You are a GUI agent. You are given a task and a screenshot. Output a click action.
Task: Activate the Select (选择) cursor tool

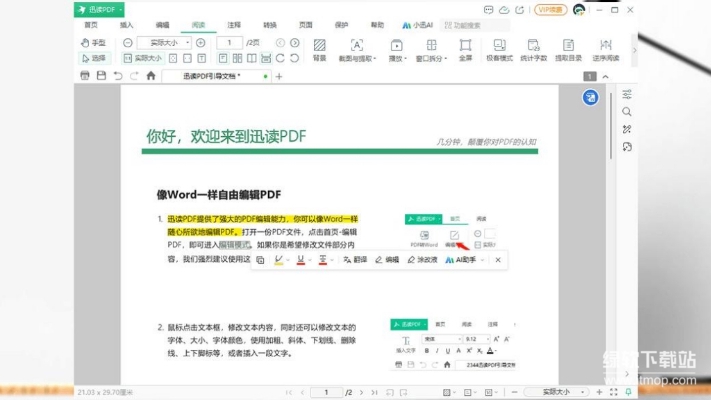pyautogui.click(x=93, y=58)
